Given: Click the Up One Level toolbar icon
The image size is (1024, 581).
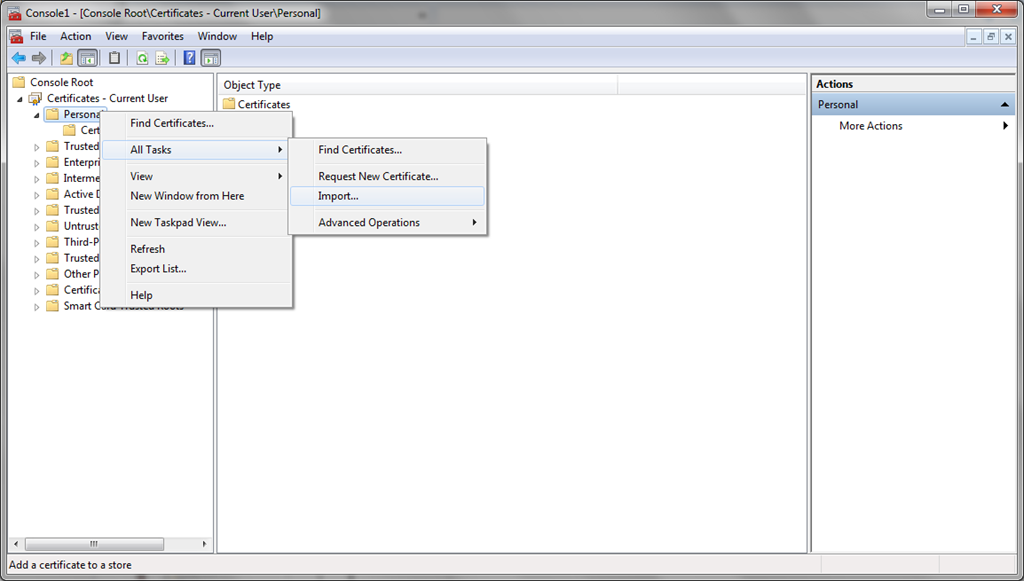Looking at the screenshot, I should (66, 58).
